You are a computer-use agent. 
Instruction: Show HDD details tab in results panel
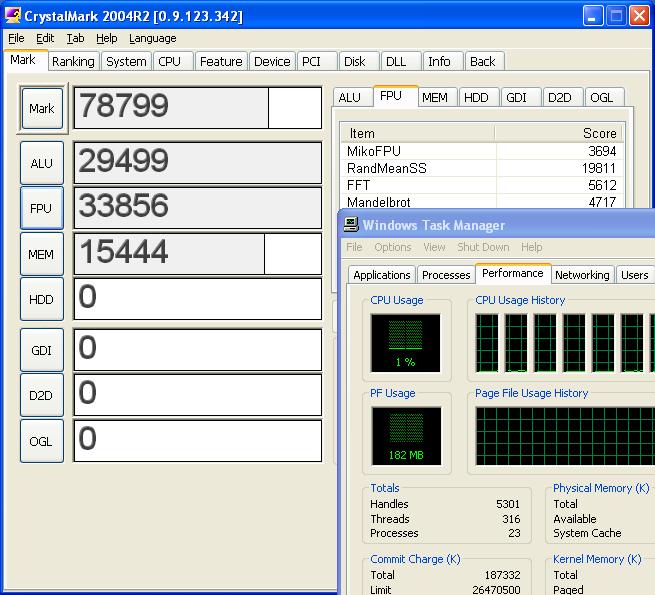point(479,97)
